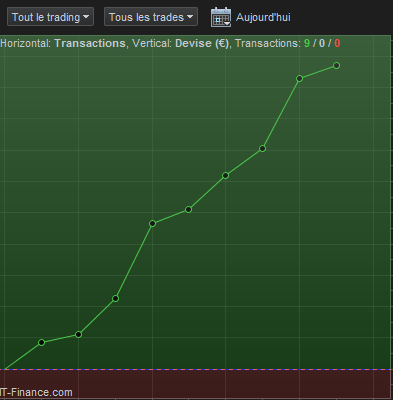Click the fourth data point on the curve

point(152,223)
